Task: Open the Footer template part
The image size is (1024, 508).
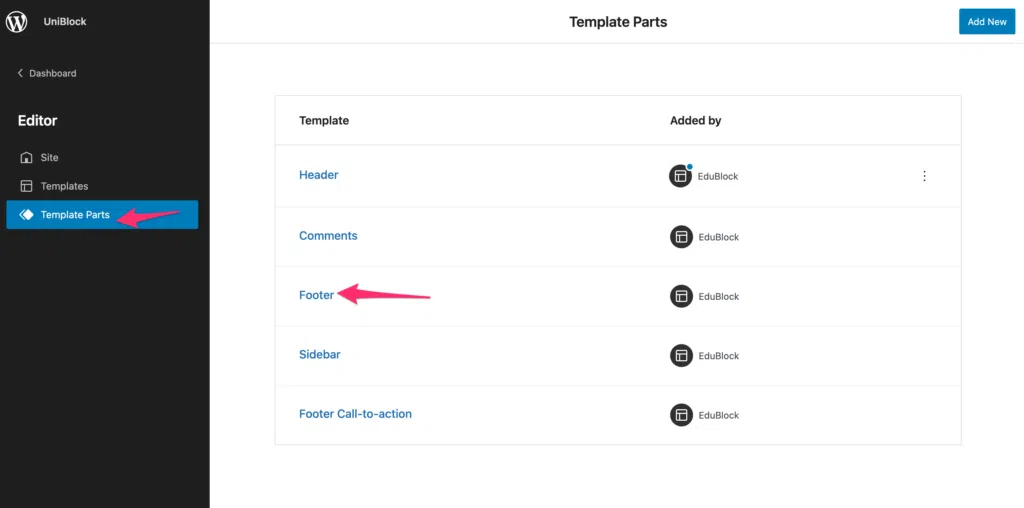Action: pyautogui.click(x=316, y=295)
